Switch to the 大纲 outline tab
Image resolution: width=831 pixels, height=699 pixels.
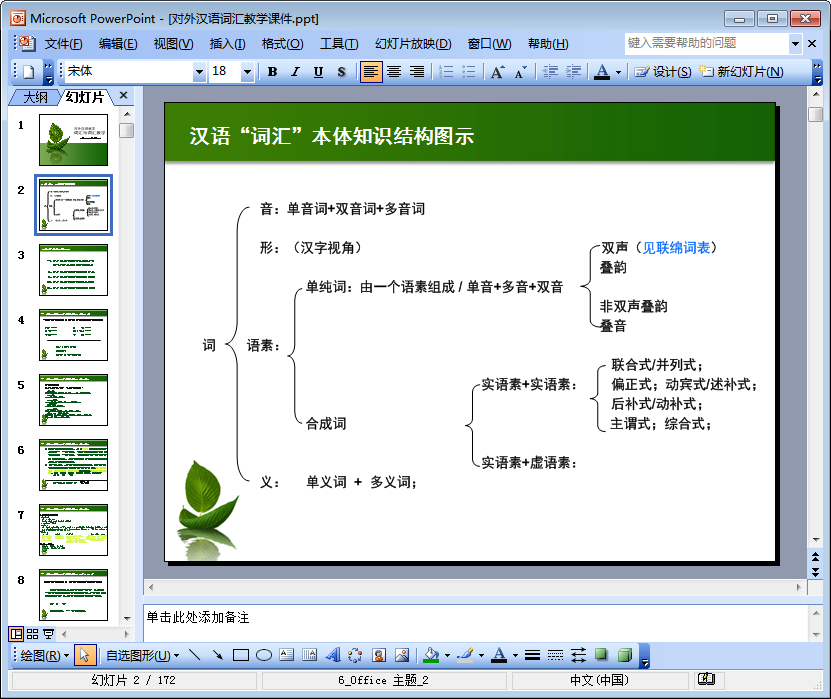tap(36, 97)
